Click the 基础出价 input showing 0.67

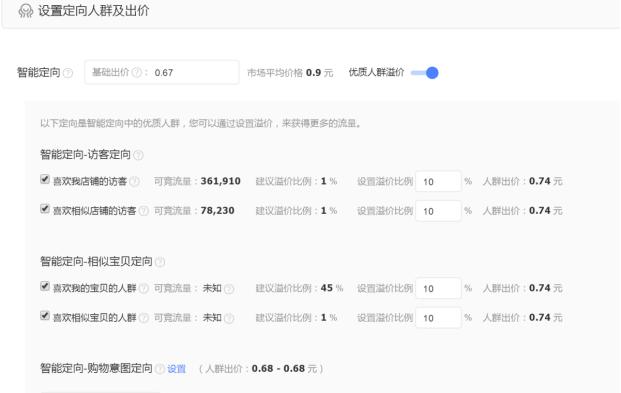(x=162, y=72)
